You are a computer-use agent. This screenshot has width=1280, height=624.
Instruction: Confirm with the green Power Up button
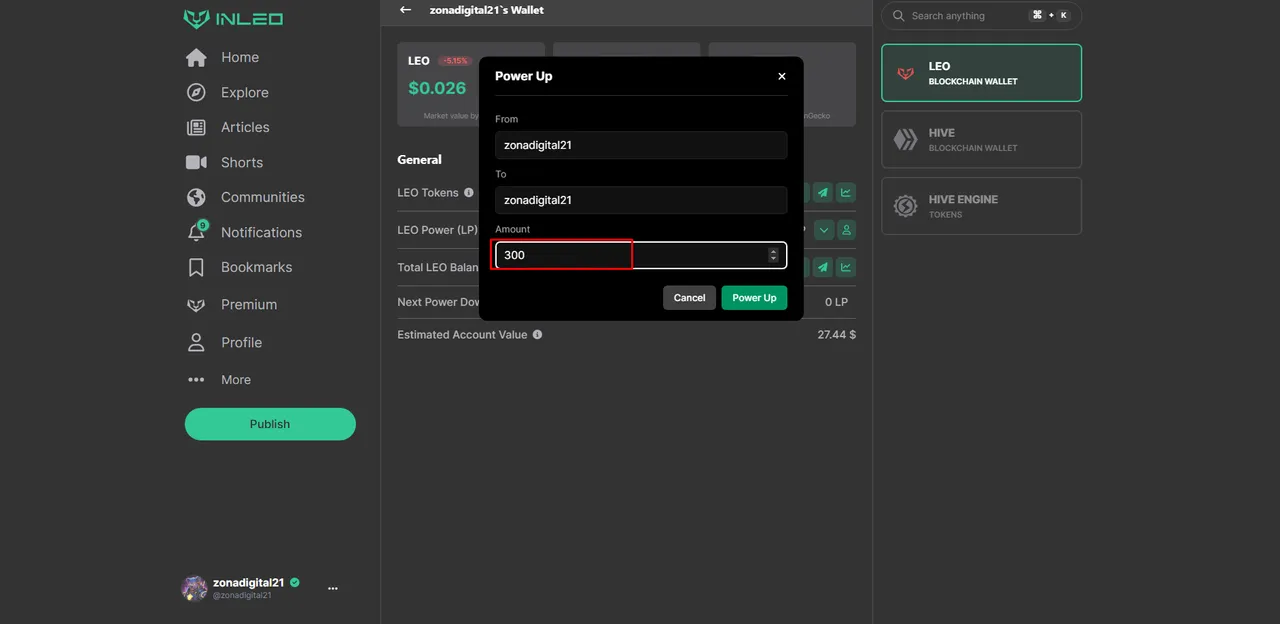(x=754, y=298)
